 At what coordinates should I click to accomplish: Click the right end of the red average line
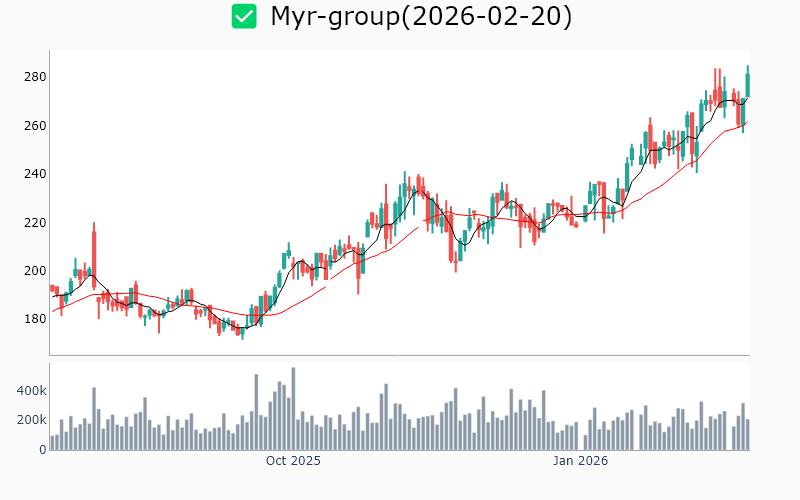747,122
